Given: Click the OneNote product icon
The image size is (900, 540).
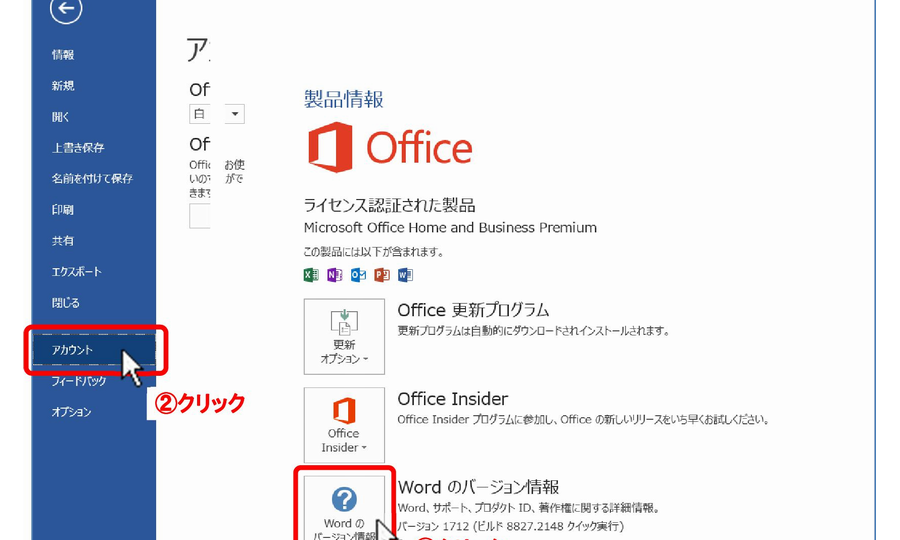Looking at the screenshot, I should 335,275.
